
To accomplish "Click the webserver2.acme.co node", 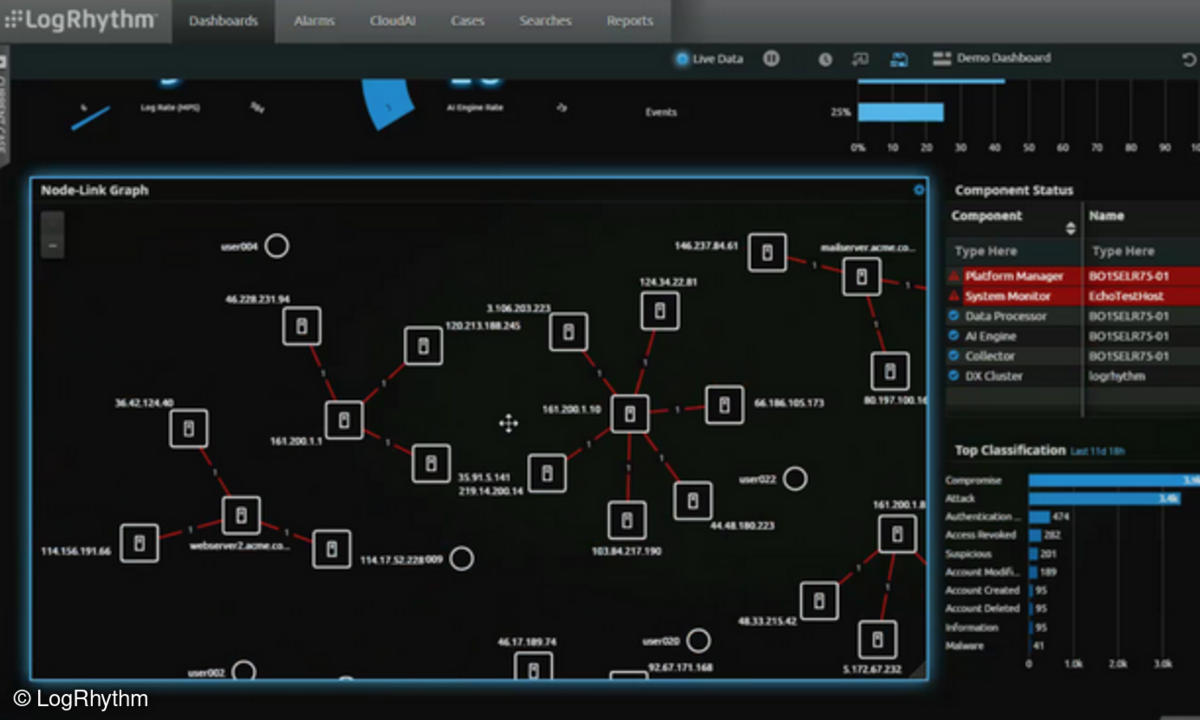I will click(x=240, y=516).
